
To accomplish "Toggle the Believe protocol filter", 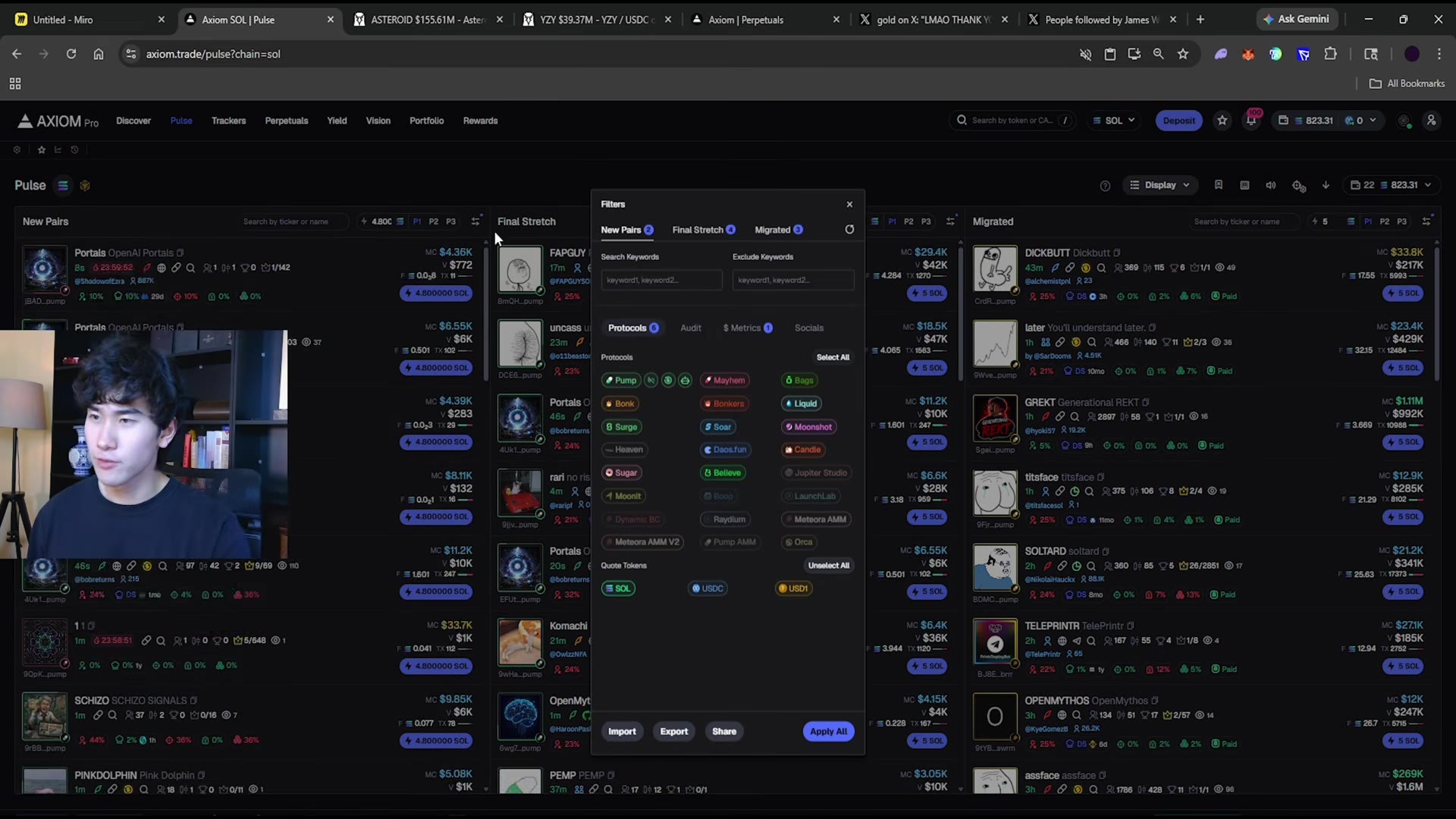I will [723, 473].
